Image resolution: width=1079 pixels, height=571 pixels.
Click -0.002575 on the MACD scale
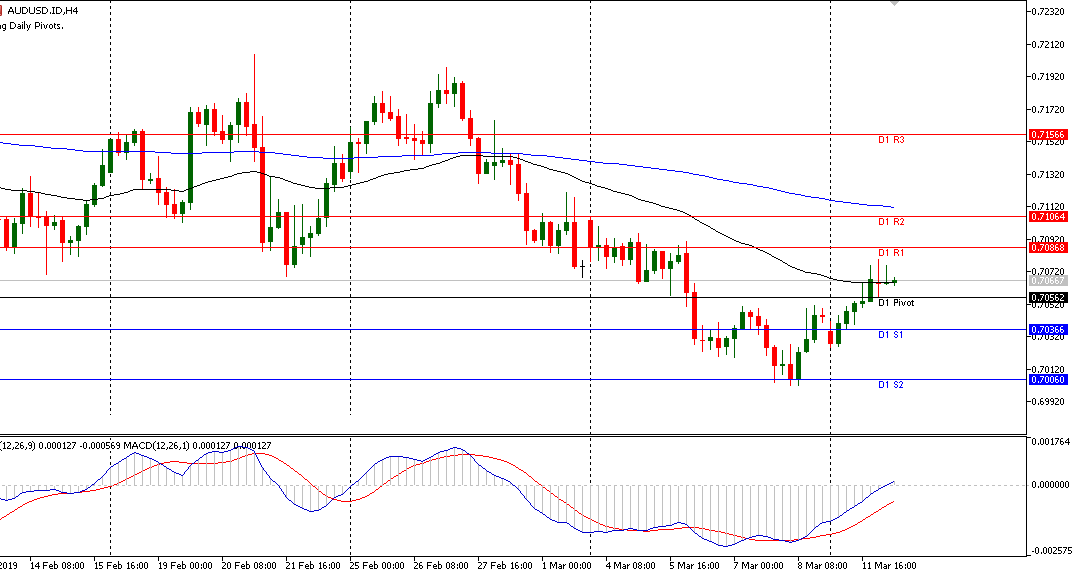1050,551
